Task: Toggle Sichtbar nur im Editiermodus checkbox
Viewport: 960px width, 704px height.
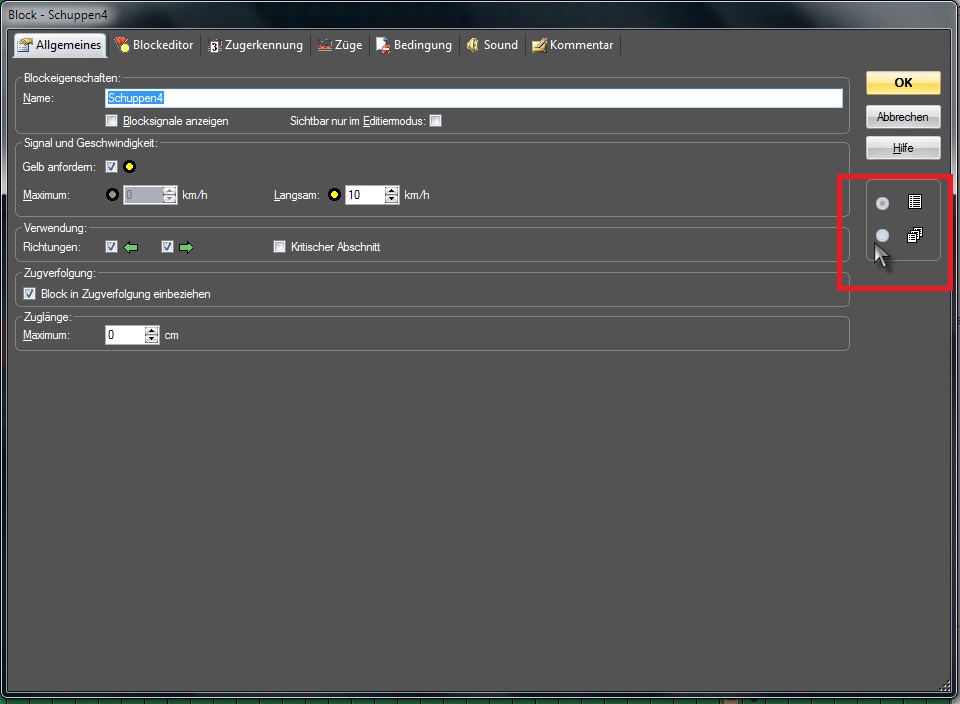Action: pos(435,121)
